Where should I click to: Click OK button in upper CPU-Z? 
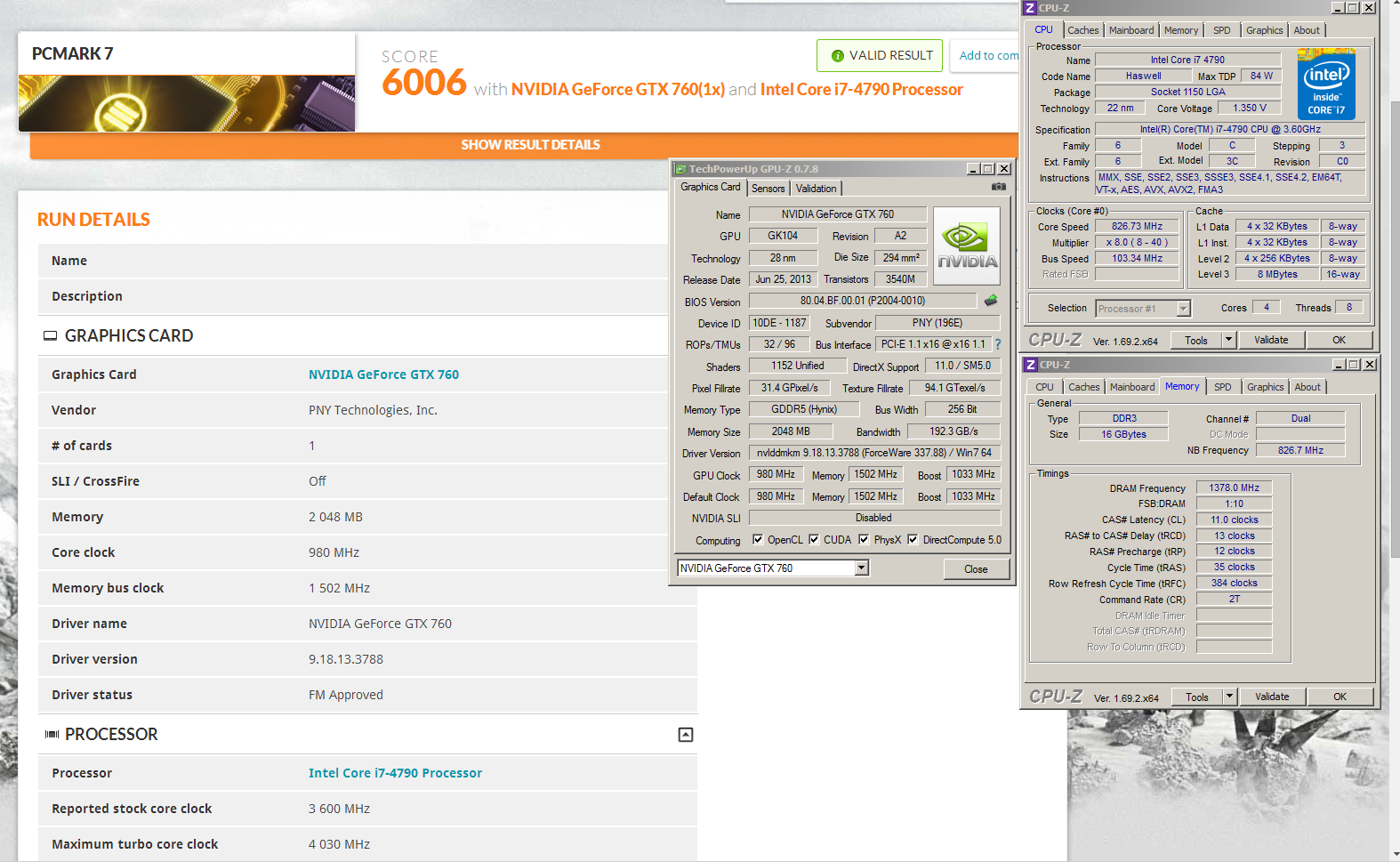(x=1340, y=340)
